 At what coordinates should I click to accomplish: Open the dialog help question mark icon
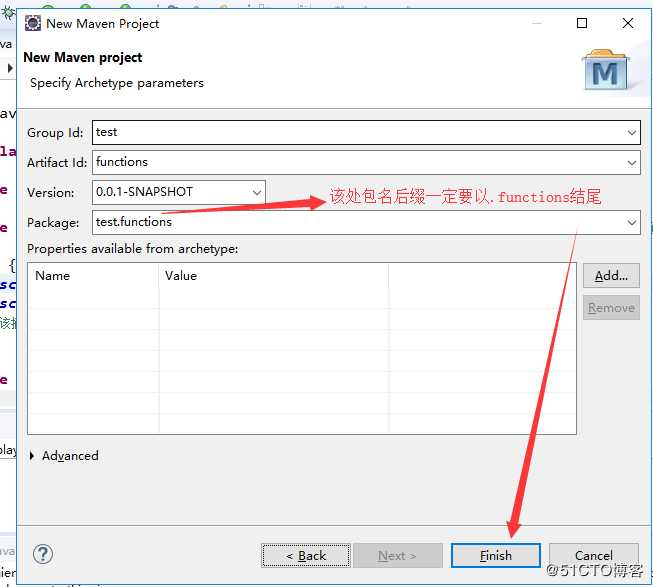point(43,554)
